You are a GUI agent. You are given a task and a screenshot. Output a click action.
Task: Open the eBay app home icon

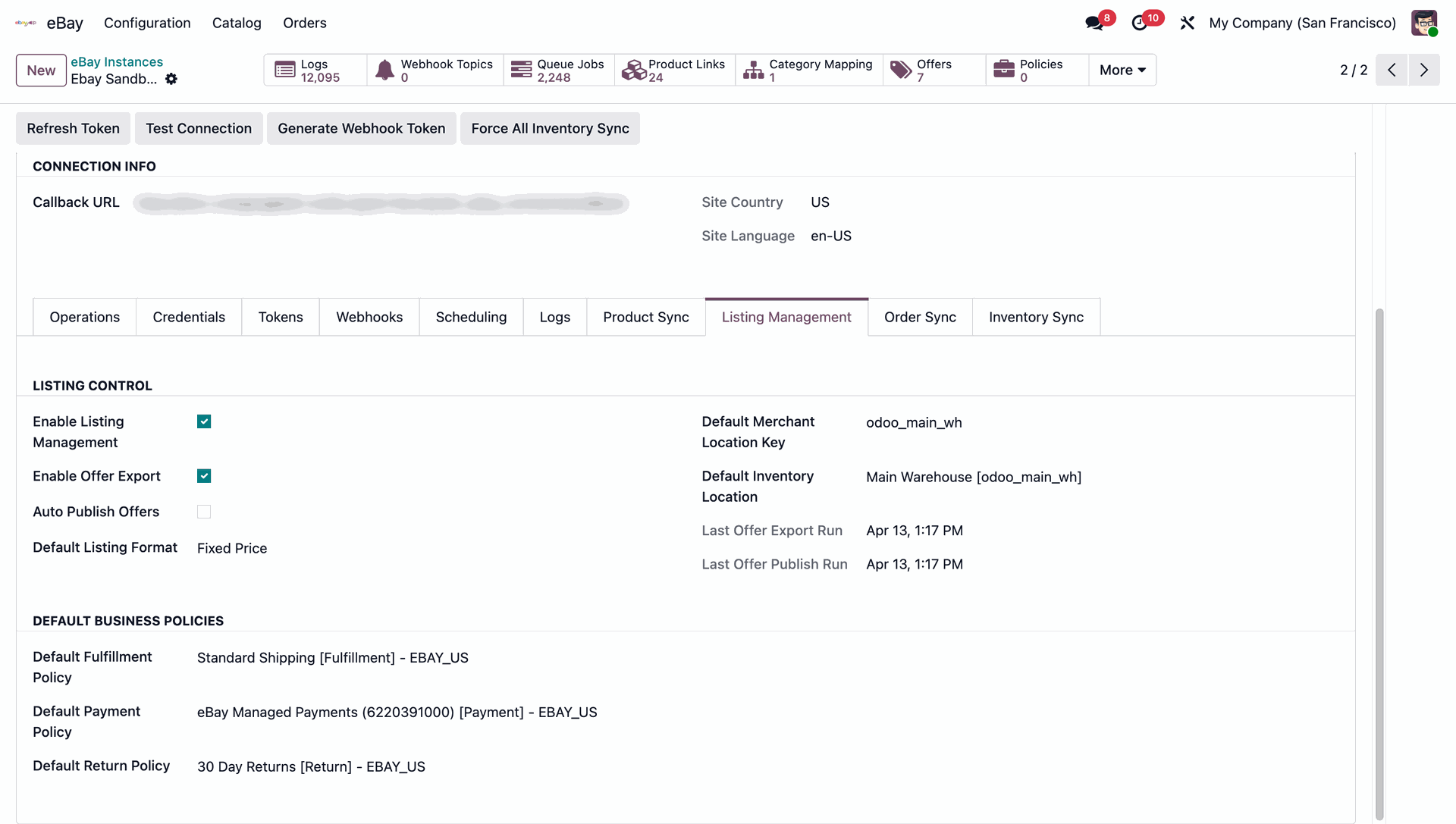point(26,23)
